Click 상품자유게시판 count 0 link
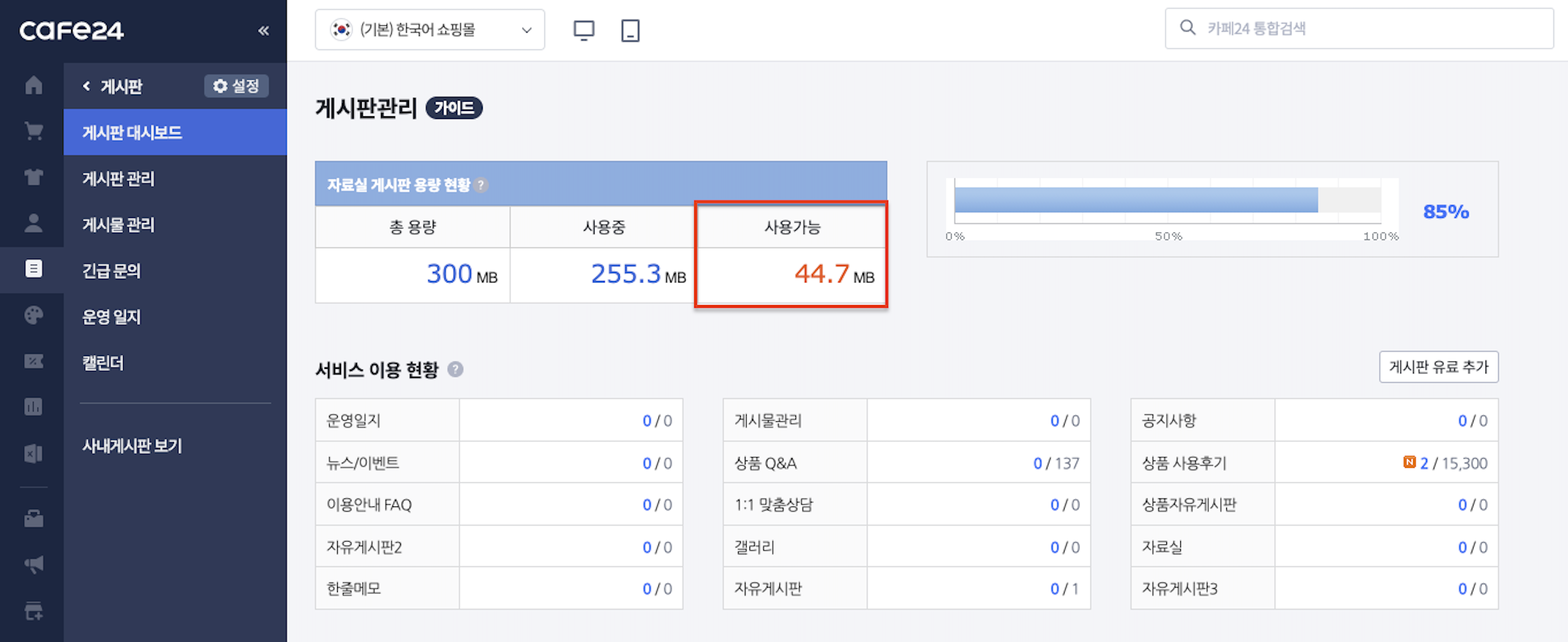This screenshot has width=1568, height=642. pos(1462,505)
